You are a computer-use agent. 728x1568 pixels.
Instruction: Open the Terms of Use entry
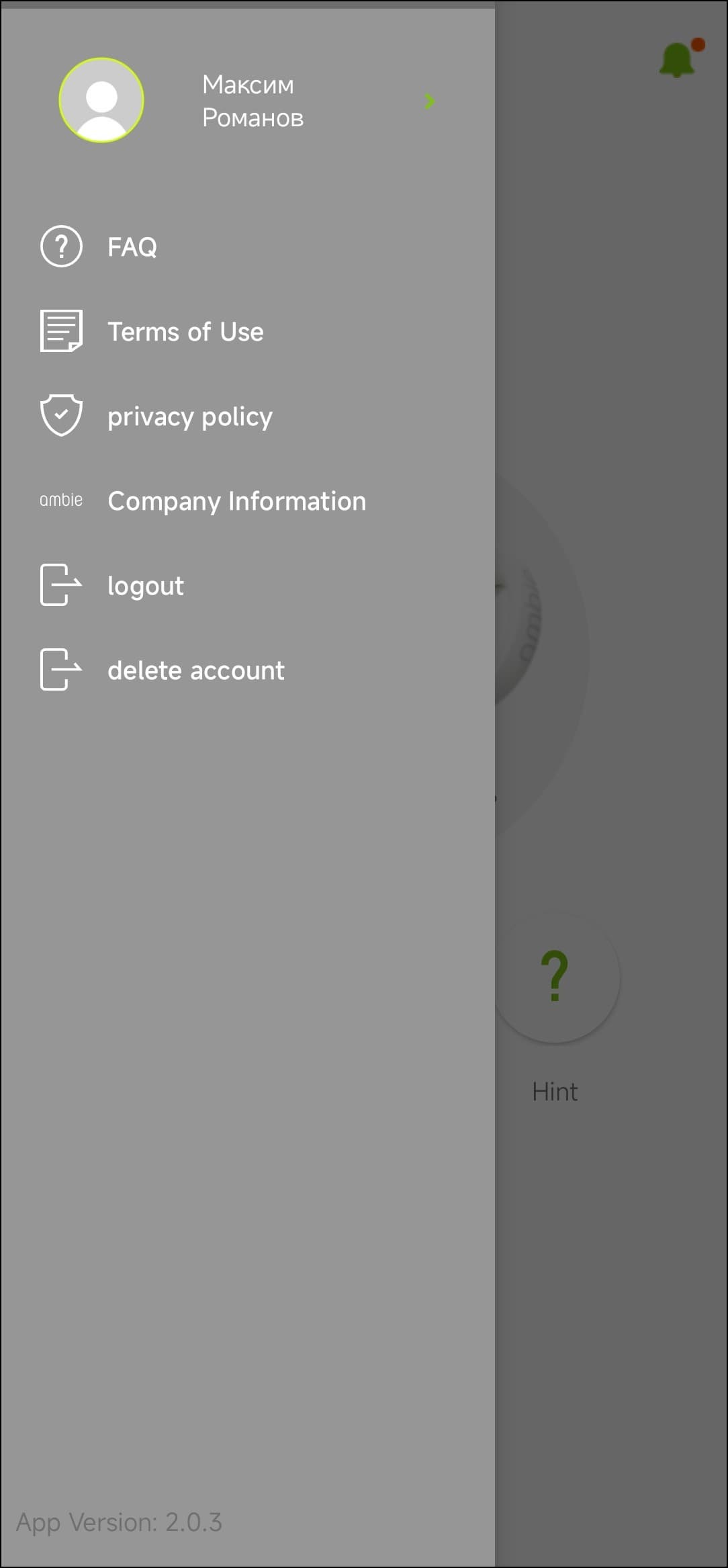[x=185, y=332]
